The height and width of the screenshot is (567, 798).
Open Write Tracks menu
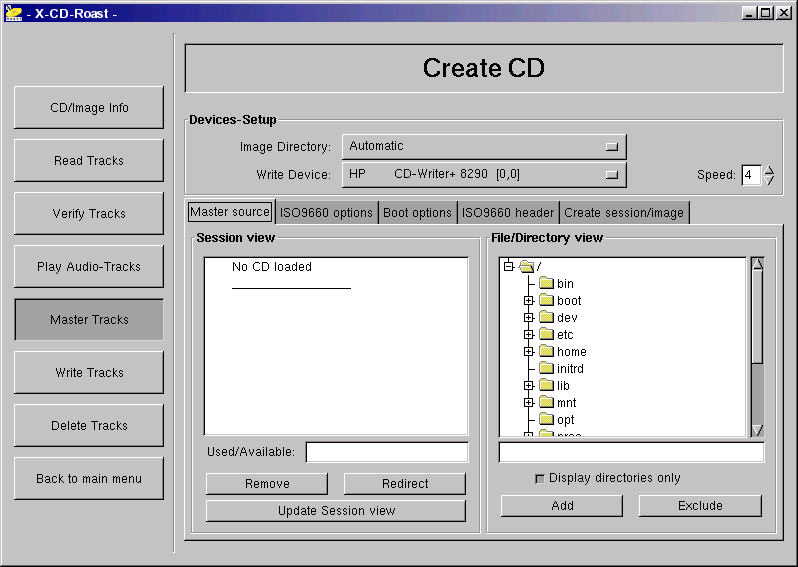tap(89, 372)
